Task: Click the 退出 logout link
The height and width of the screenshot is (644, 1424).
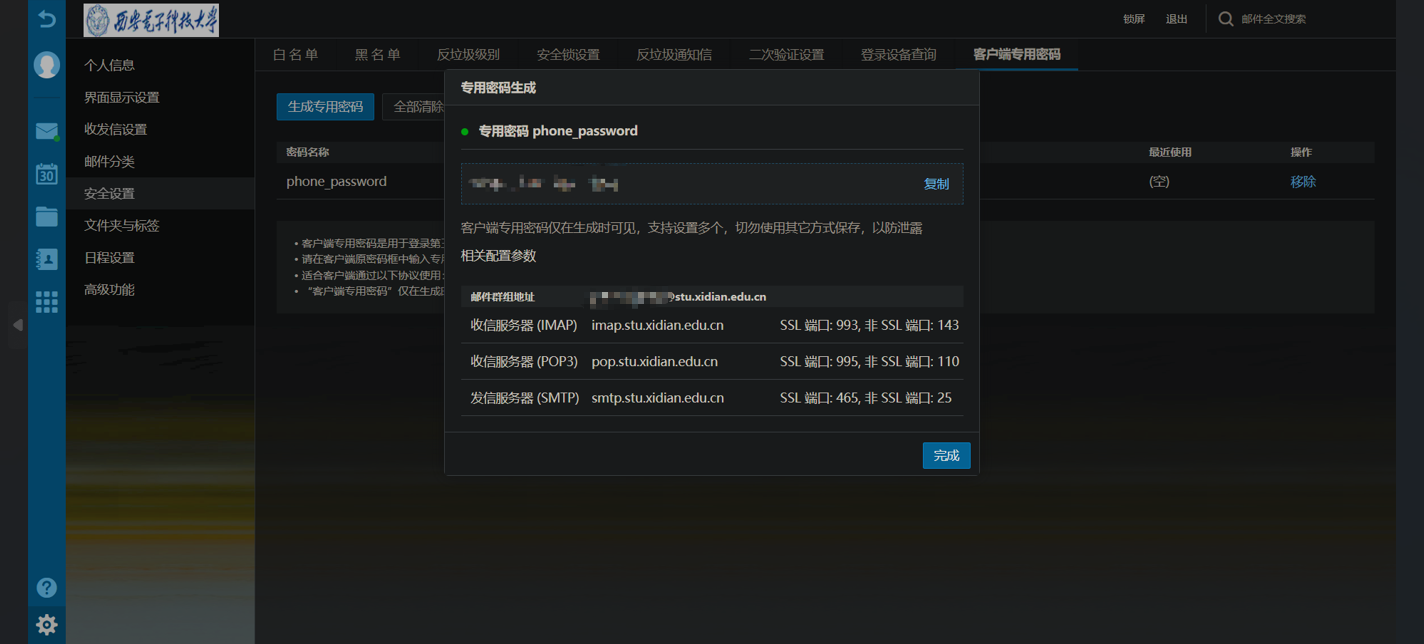Action: click(1176, 19)
